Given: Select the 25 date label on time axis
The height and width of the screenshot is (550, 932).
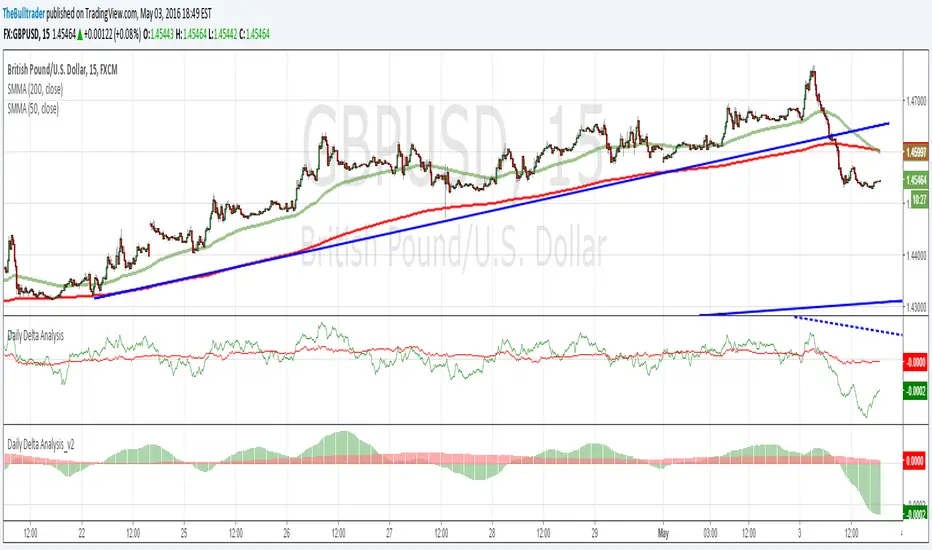Looking at the screenshot, I should (184, 533).
